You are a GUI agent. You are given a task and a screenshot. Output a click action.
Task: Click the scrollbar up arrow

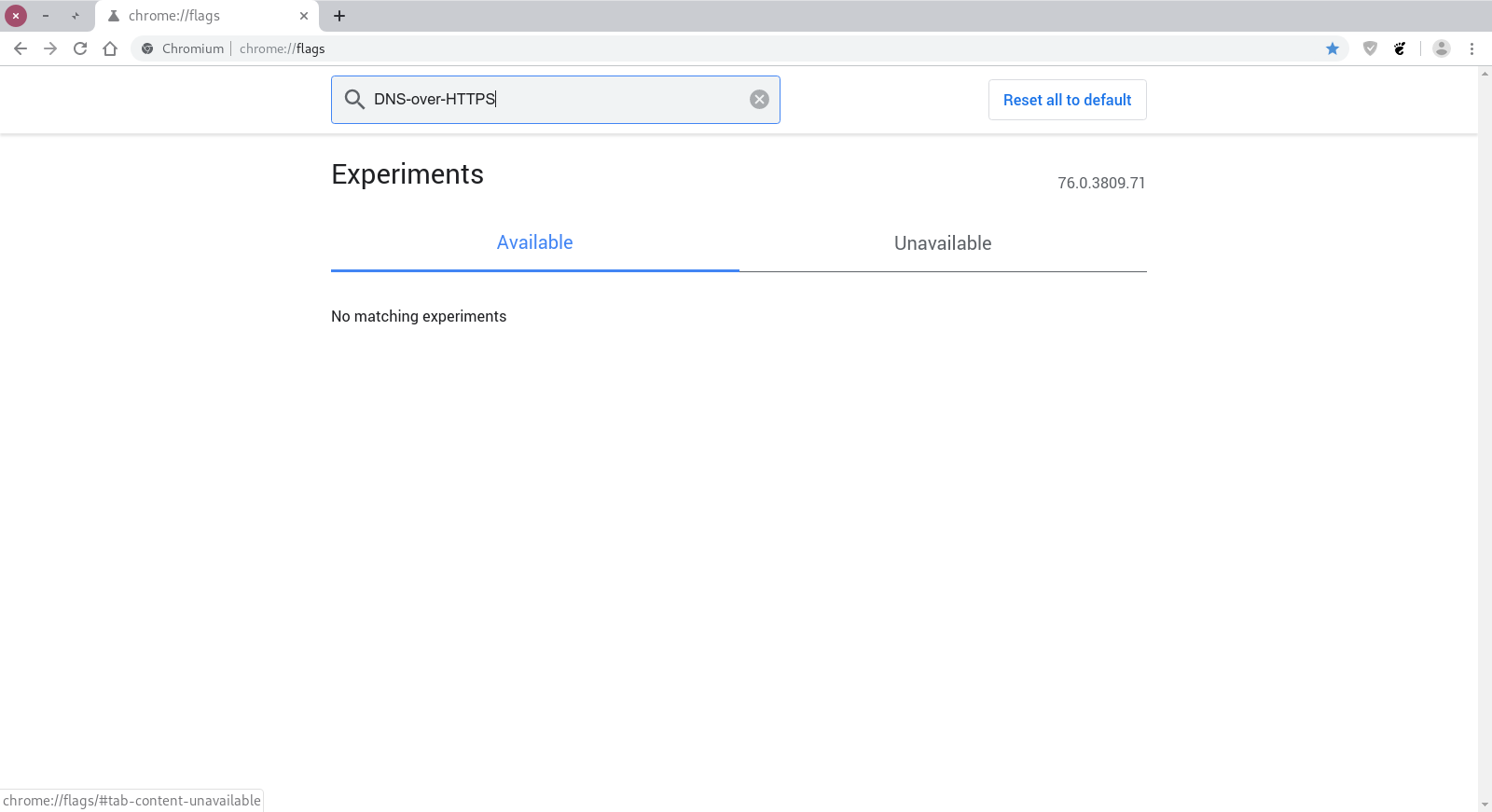pyautogui.click(x=1485, y=73)
